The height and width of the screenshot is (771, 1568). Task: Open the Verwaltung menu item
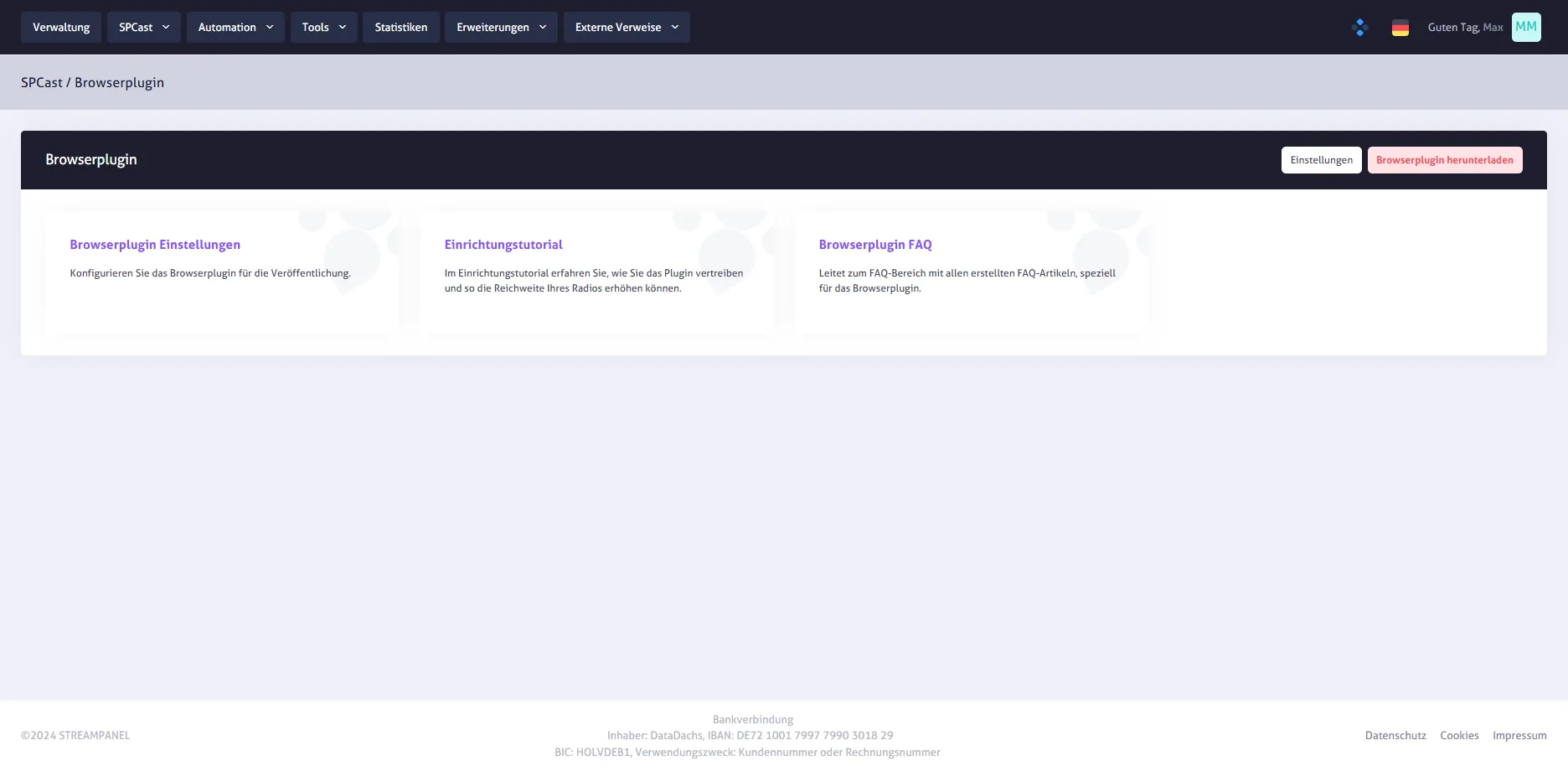pyautogui.click(x=61, y=27)
